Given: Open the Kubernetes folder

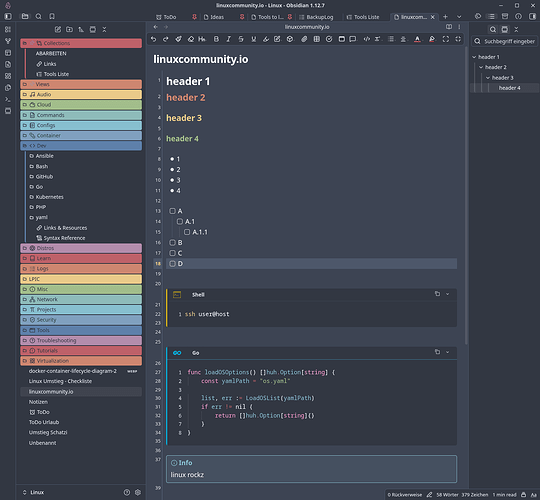Looking at the screenshot, I should click(x=50, y=197).
